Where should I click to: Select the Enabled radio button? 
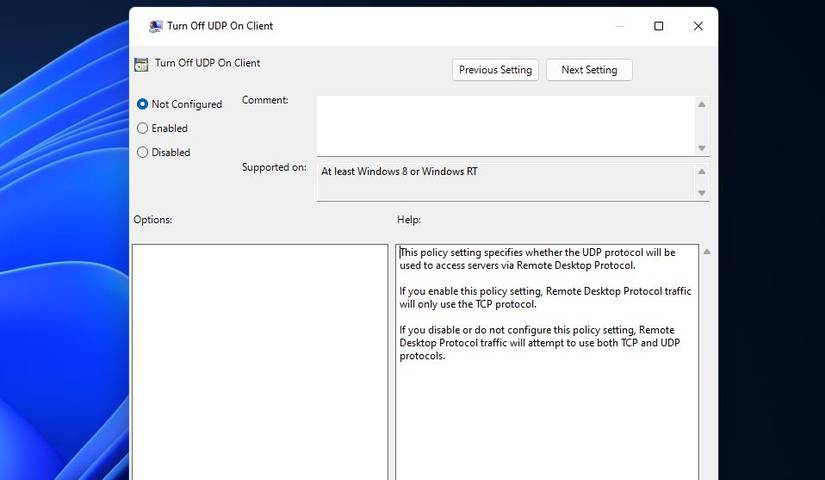tap(142, 128)
